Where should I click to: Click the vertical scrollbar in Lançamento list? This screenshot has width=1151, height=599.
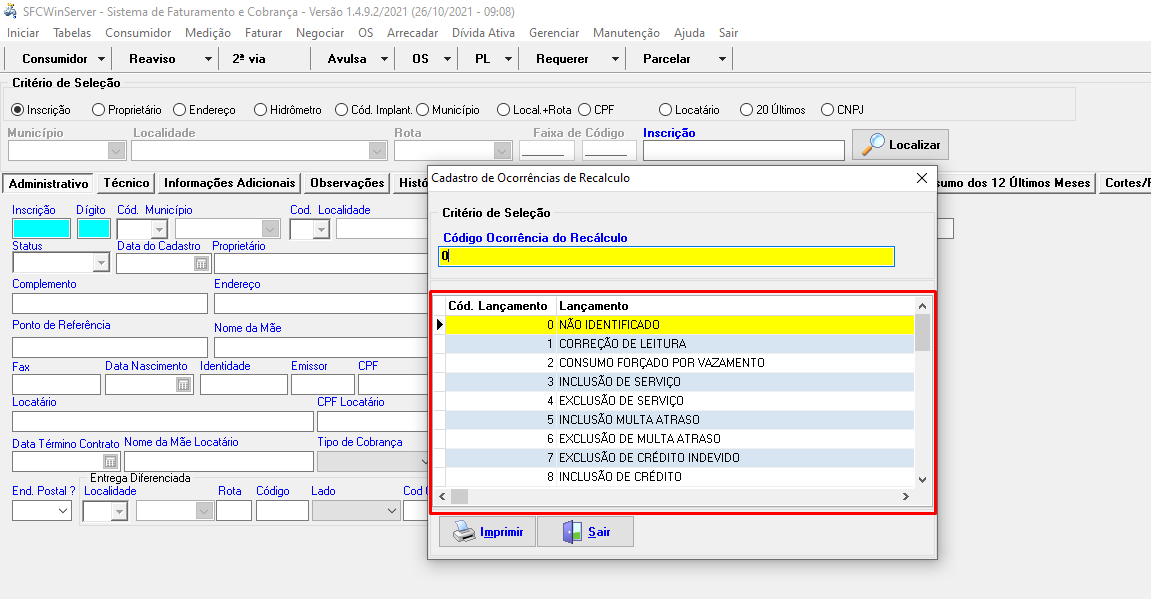click(922, 400)
